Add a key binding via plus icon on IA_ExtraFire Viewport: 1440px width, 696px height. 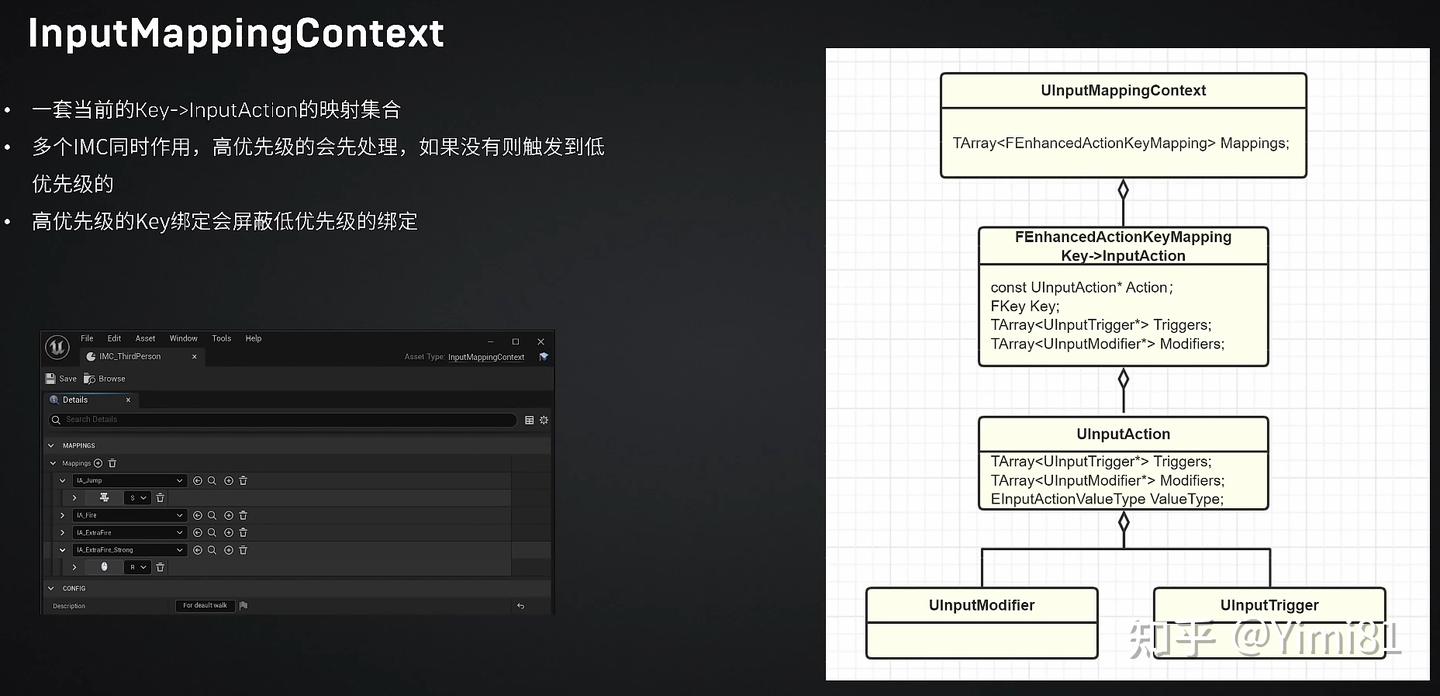pos(228,532)
